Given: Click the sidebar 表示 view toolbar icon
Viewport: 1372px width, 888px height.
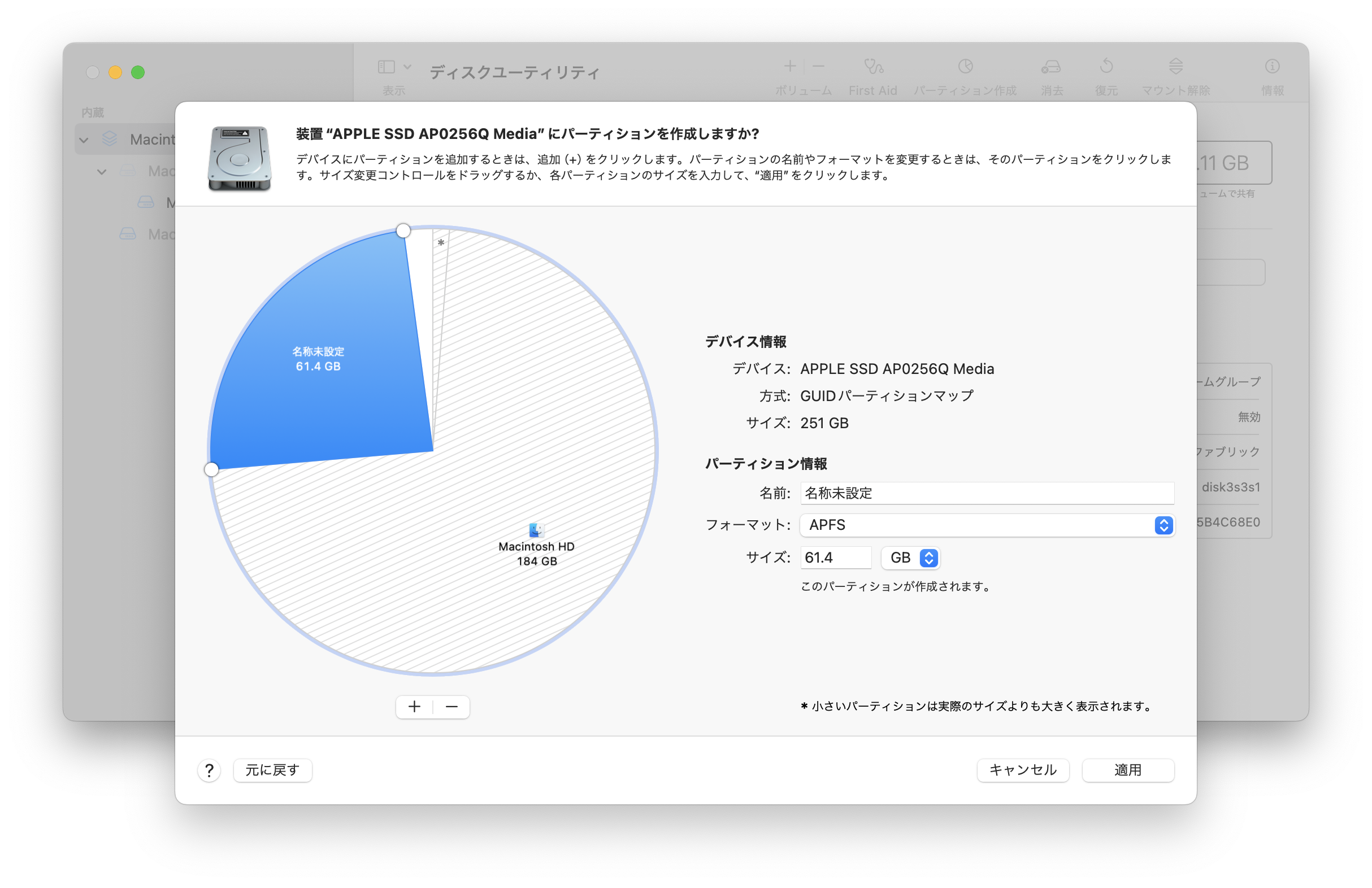Looking at the screenshot, I should 387,67.
